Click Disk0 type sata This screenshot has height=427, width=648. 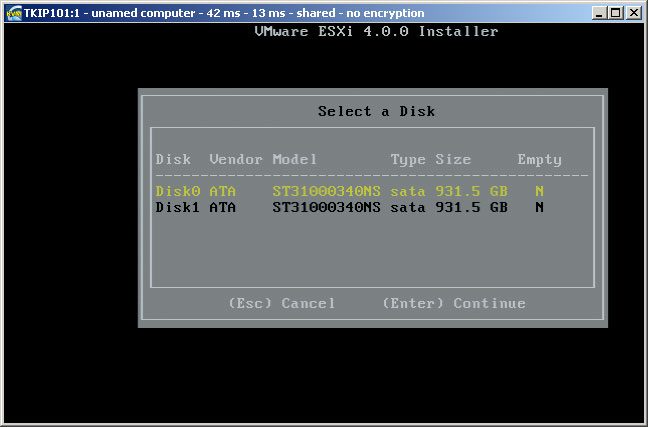point(408,191)
